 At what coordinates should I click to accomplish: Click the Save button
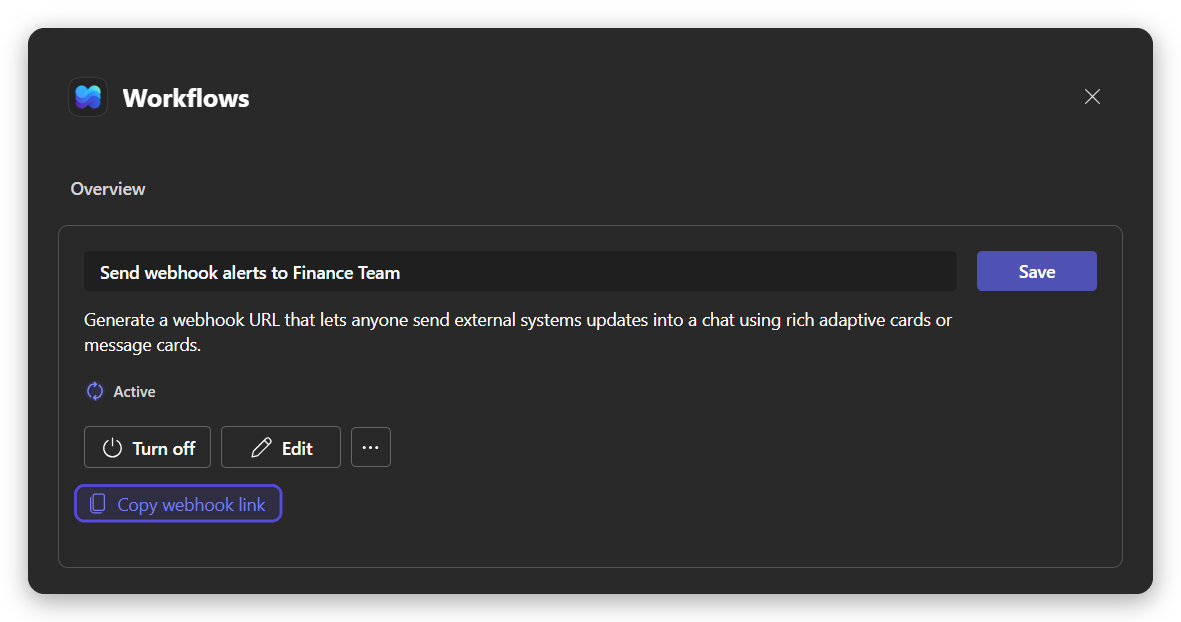[x=1036, y=271]
